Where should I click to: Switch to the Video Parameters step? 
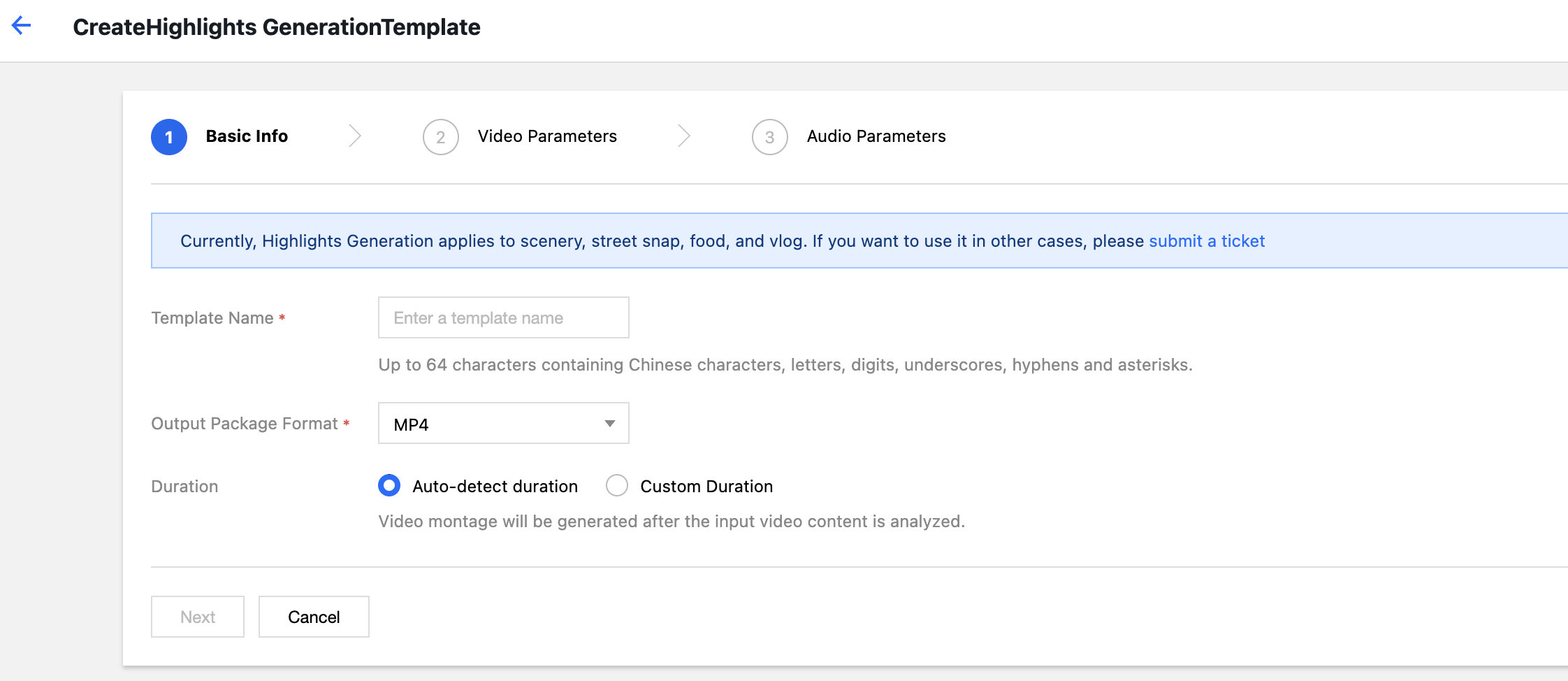tap(547, 136)
